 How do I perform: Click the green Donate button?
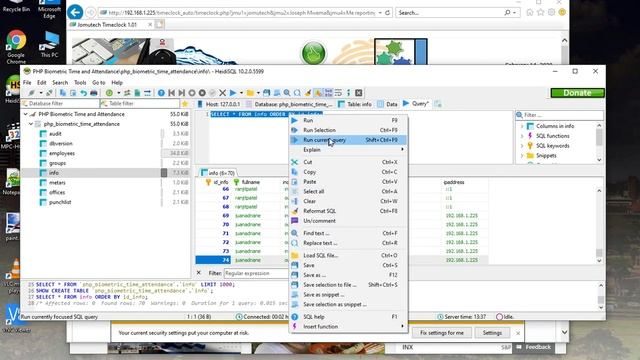tap(577, 93)
